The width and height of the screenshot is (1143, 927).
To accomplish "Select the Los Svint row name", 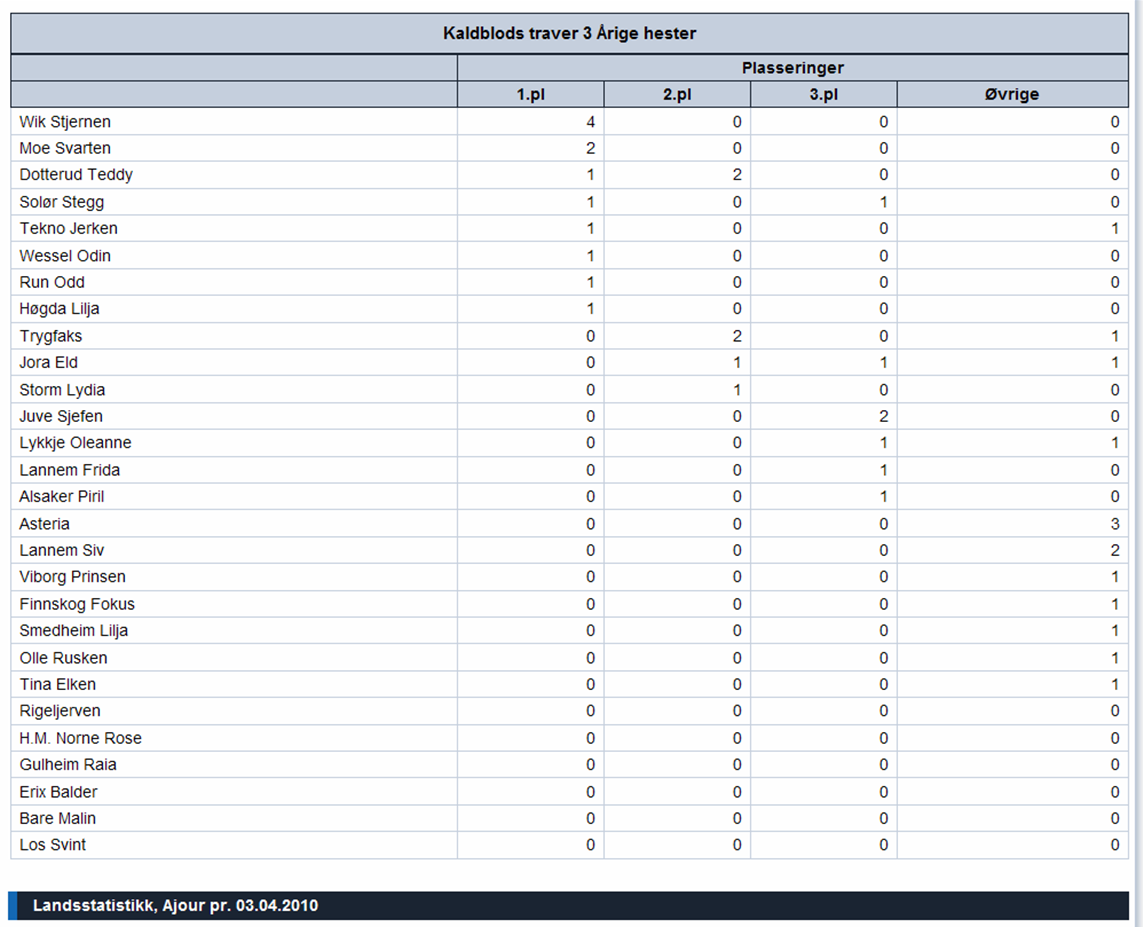I will pos(52,845).
